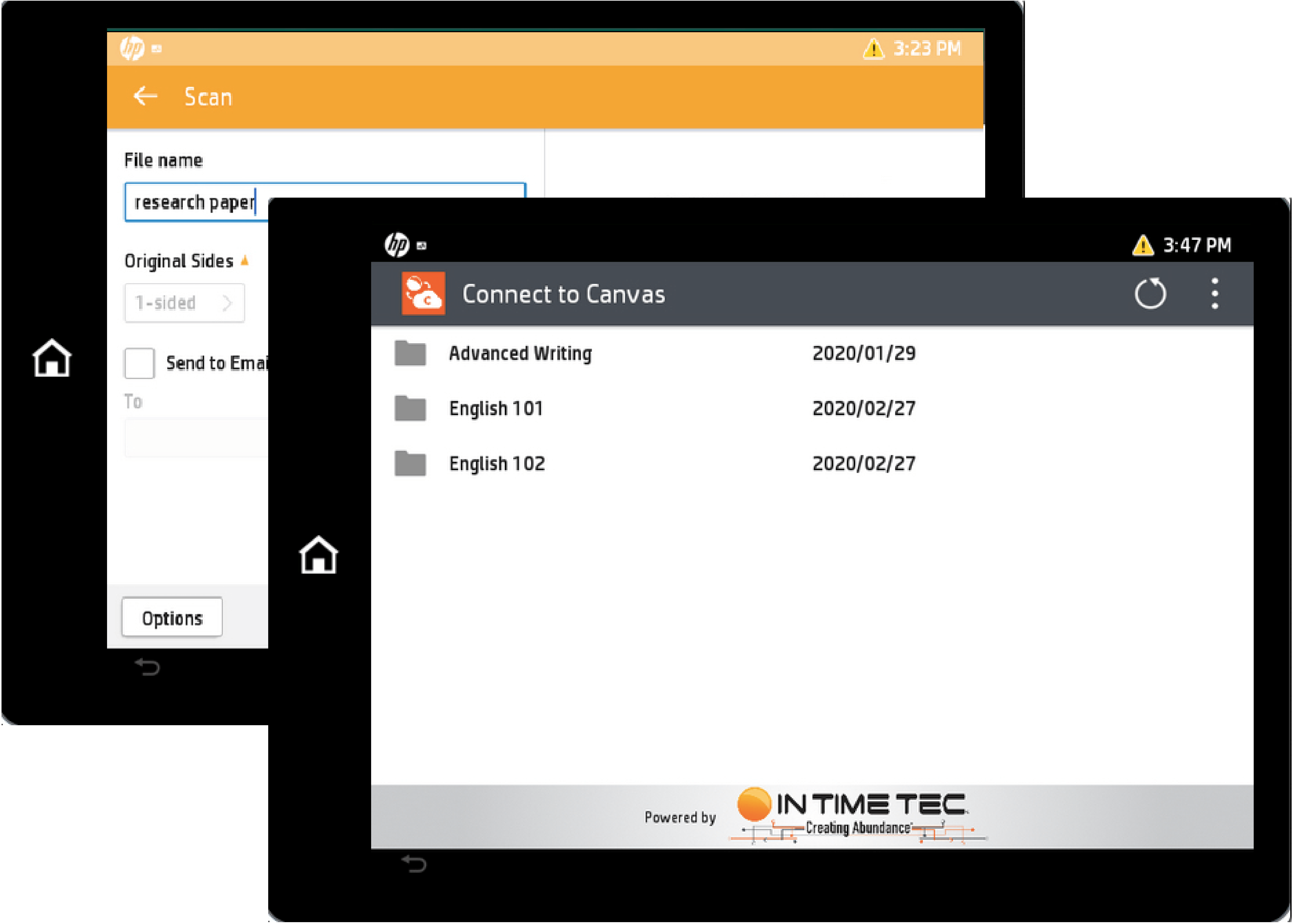Refresh the Canvas folder list

click(x=1150, y=294)
